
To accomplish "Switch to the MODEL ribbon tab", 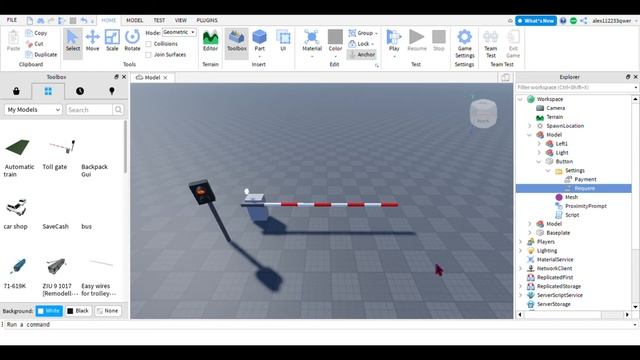I will (x=134, y=20).
